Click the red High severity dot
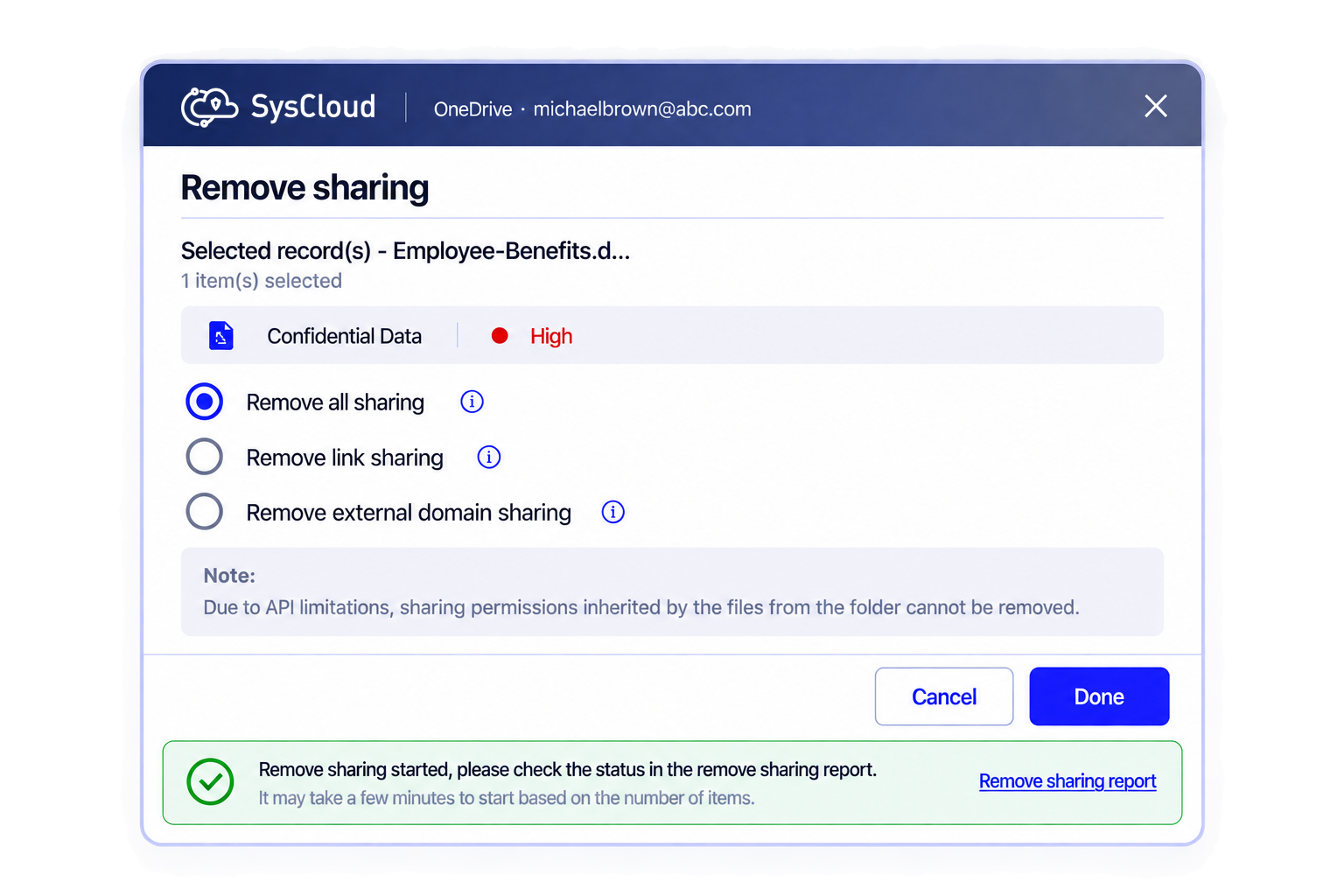This screenshot has height=896, width=1344. pyautogui.click(x=500, y=335)
